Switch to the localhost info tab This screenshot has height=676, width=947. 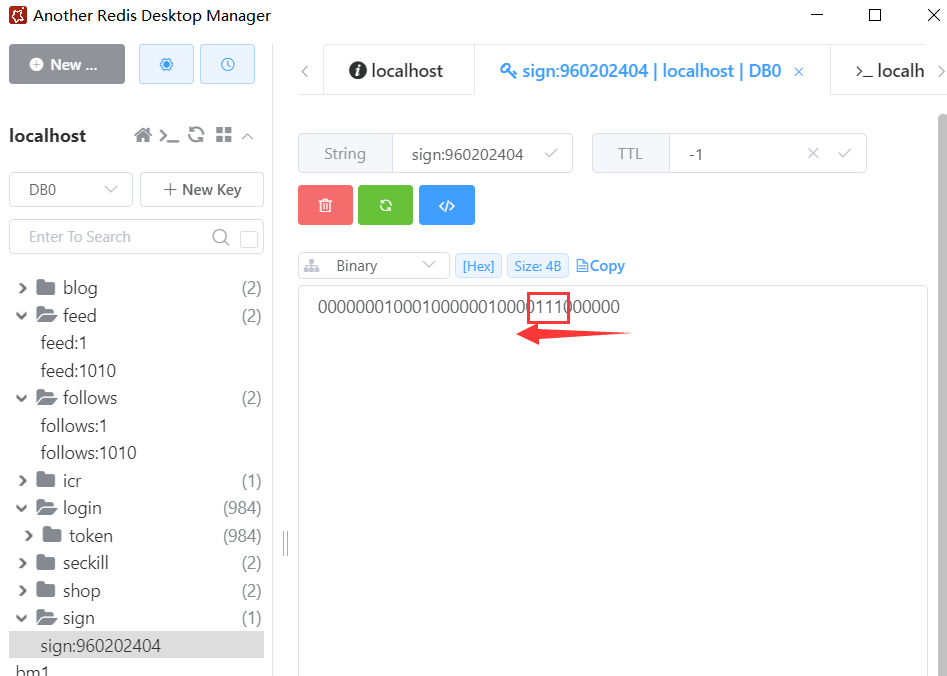(396, 71)
